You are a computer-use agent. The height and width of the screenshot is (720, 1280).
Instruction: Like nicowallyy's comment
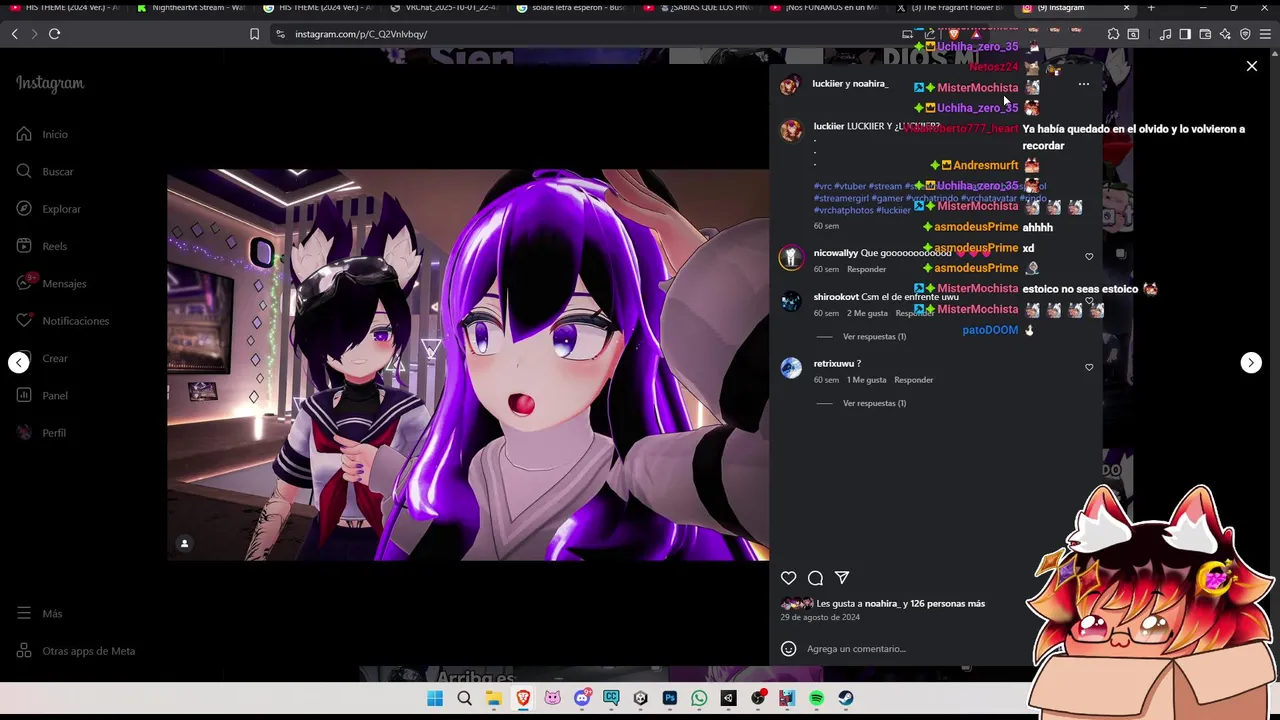pyautogui.click(x=1089, y=257)
